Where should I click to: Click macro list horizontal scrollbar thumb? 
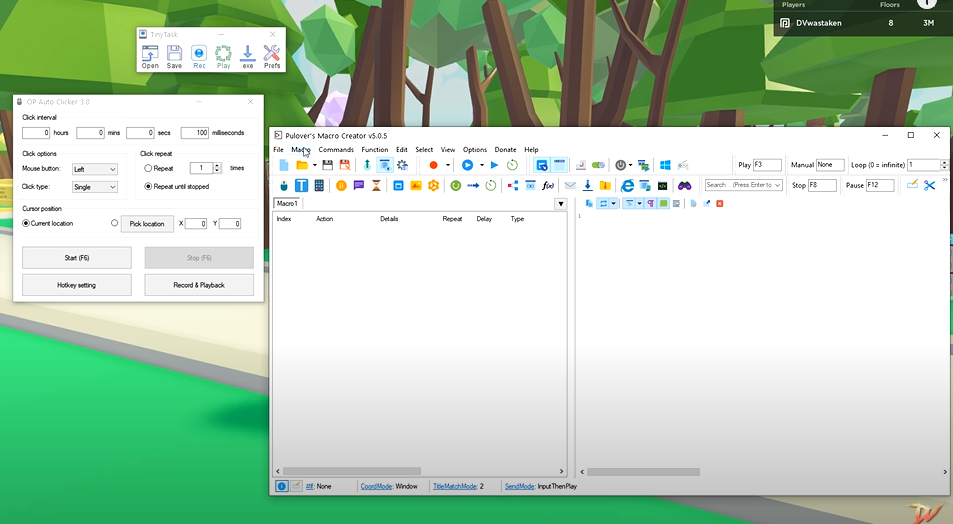coord(352,472)
